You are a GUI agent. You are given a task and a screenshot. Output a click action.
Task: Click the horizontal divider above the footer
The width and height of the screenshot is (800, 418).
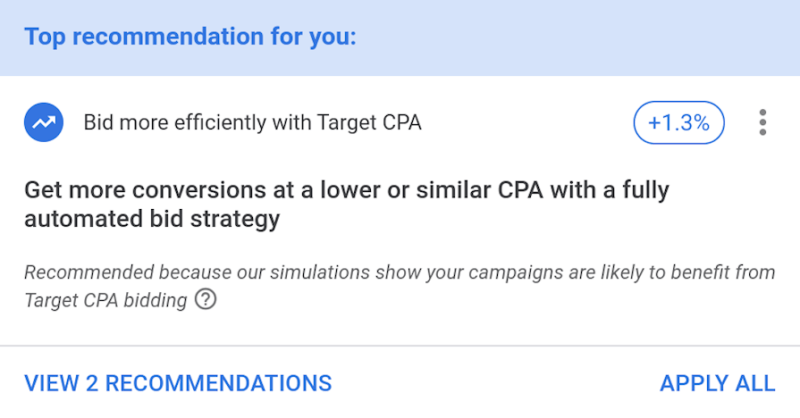400,346
